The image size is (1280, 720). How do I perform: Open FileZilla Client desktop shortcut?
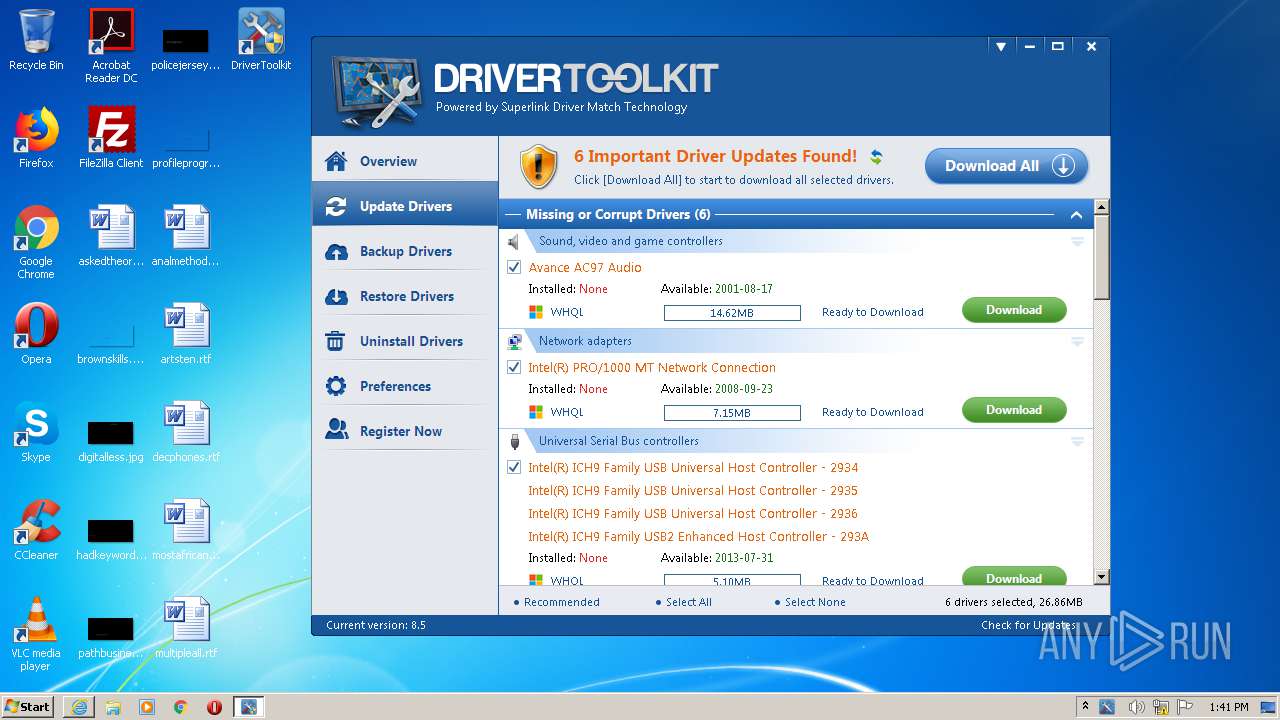click(x=111, y=138)
